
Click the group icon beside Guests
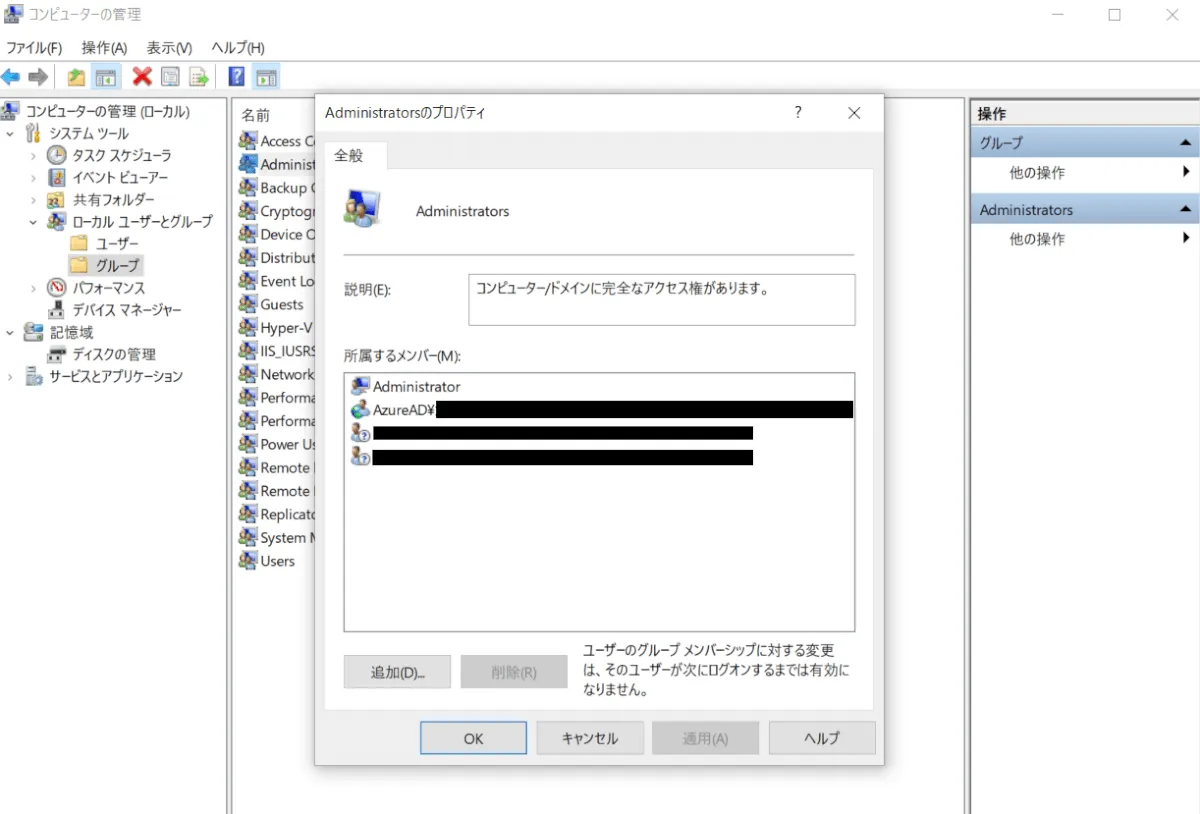248,304
